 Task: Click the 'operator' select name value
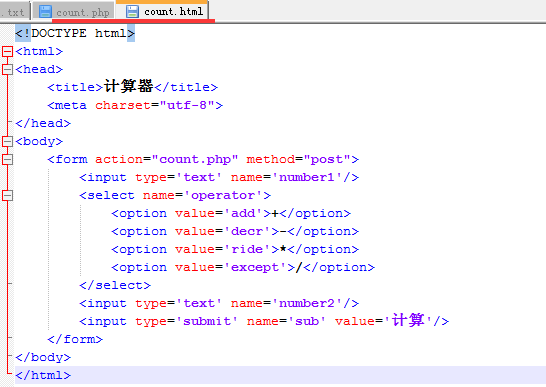click(223, 195)
